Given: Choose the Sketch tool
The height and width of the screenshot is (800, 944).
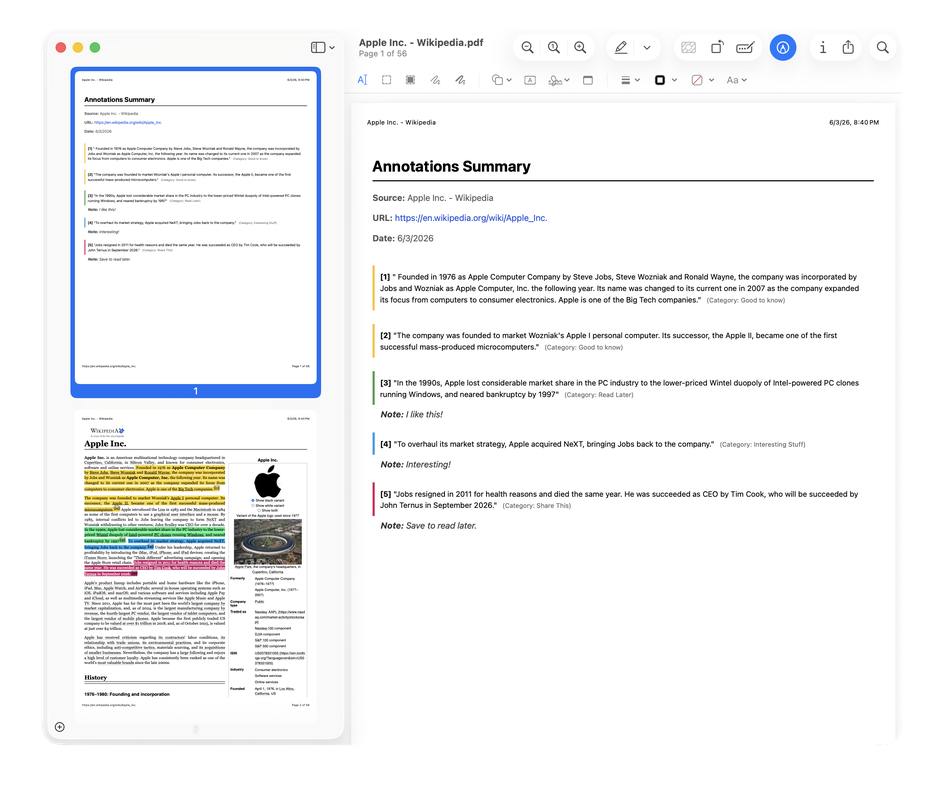Looking at the screenshot, I should pyautogui.click(x=435, y=80).
